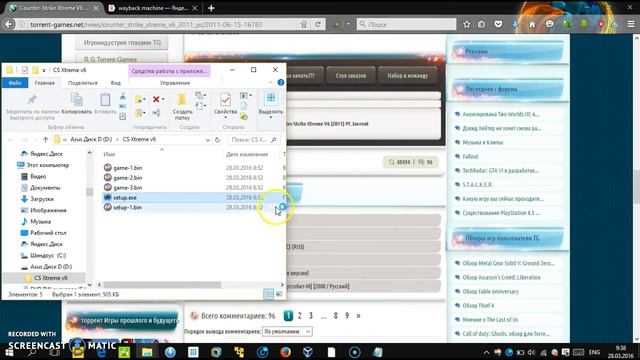Screen dimensions: 640x360
Task: Open the S.T.A.L.K.E.R. forum link
Action: pos(477,184)
